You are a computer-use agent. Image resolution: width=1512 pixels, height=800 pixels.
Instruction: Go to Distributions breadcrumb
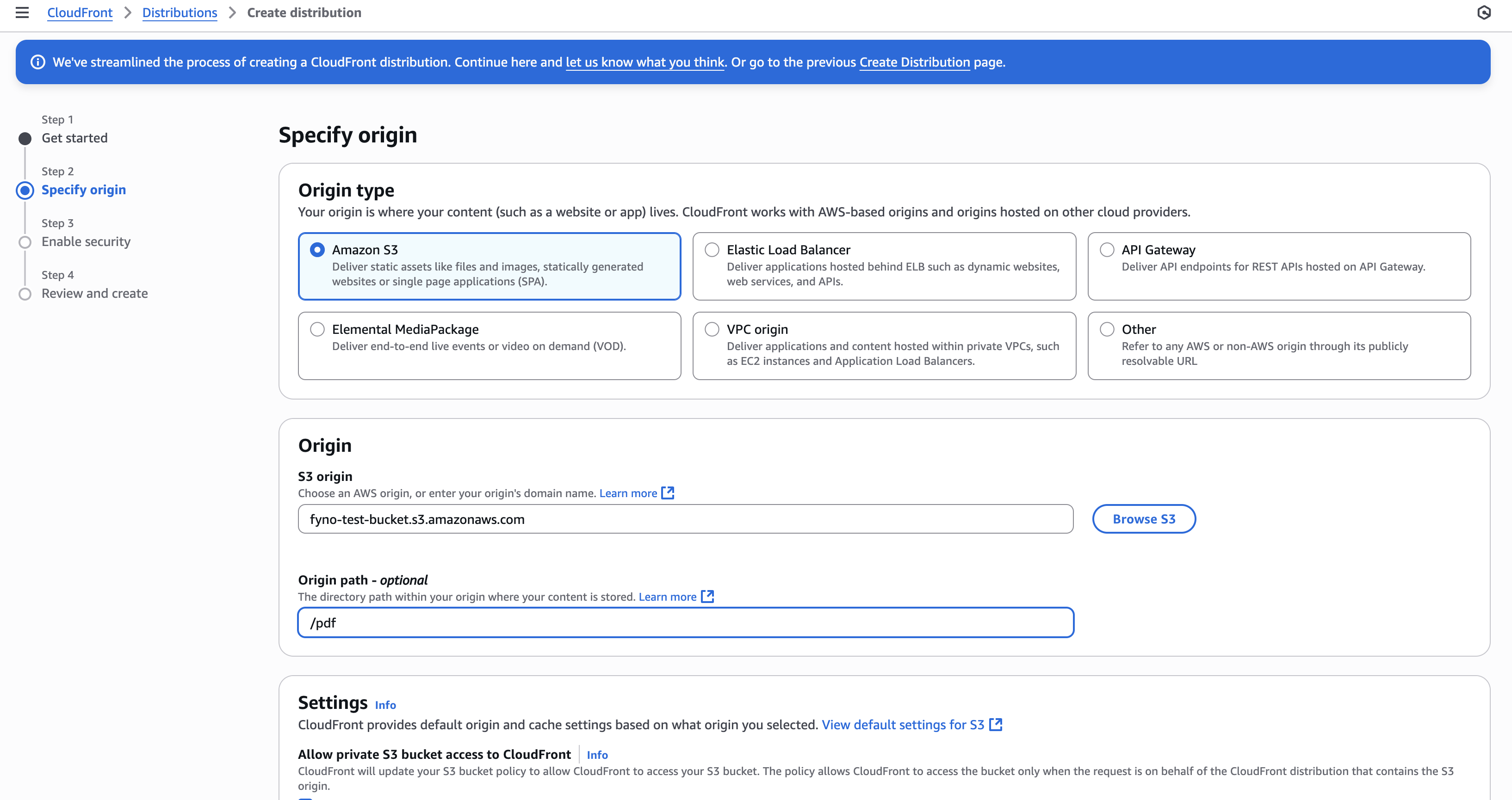(x=180, y=12)
